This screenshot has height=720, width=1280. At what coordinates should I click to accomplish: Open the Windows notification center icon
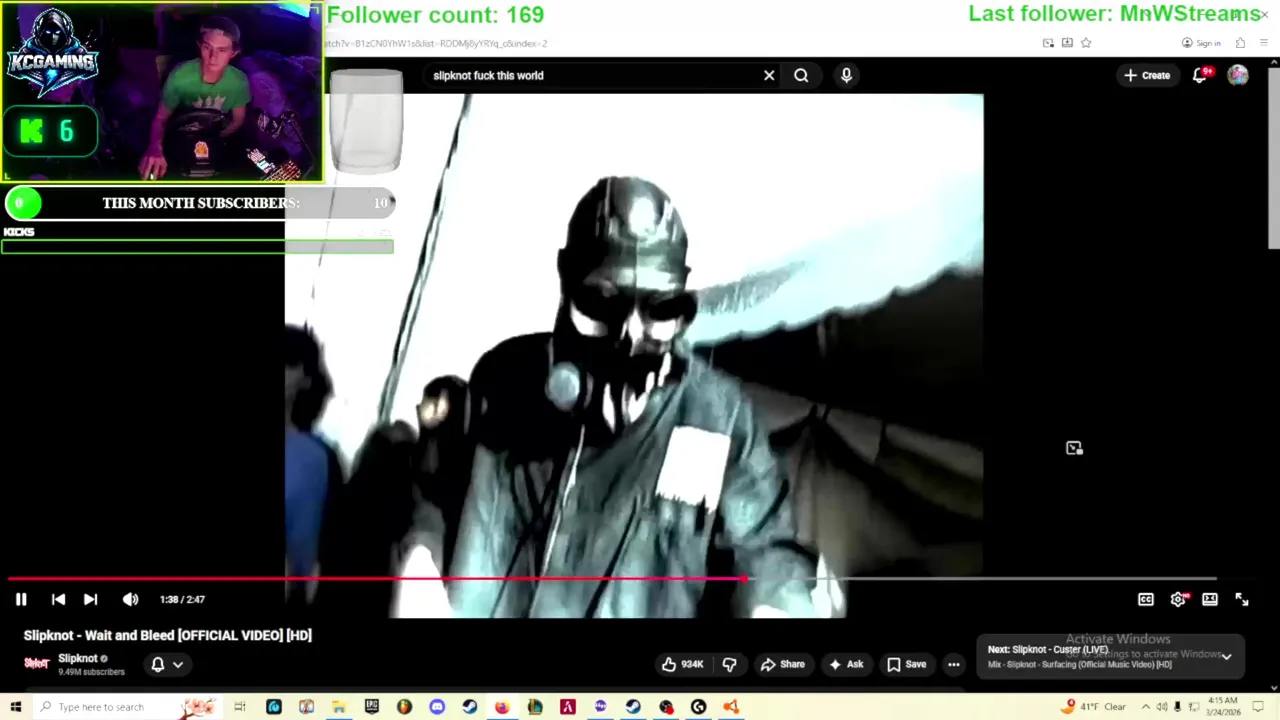[x=1260, y=707]
